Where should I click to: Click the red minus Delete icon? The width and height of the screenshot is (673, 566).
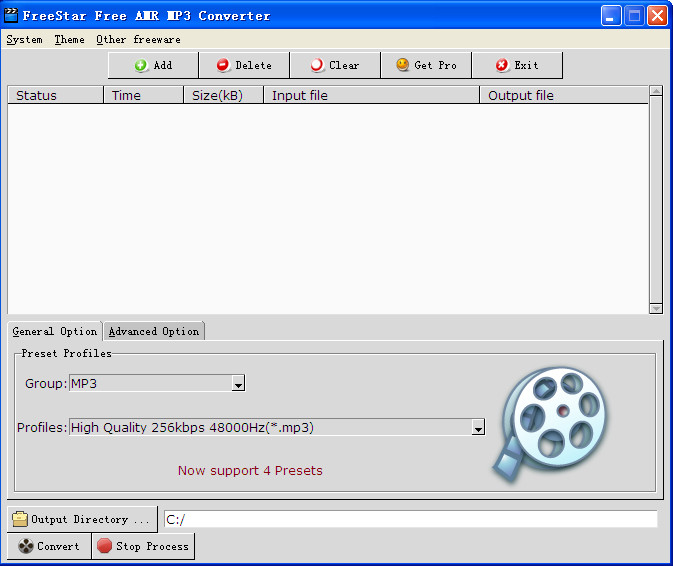coord(223,65)
